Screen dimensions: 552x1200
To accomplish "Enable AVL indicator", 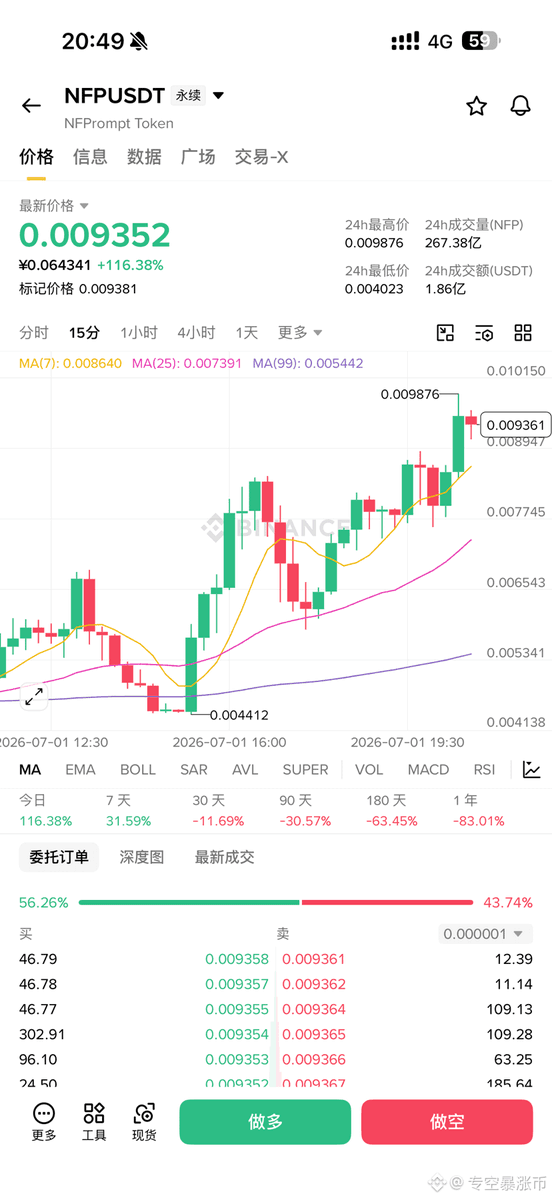I will coord(245,770).
